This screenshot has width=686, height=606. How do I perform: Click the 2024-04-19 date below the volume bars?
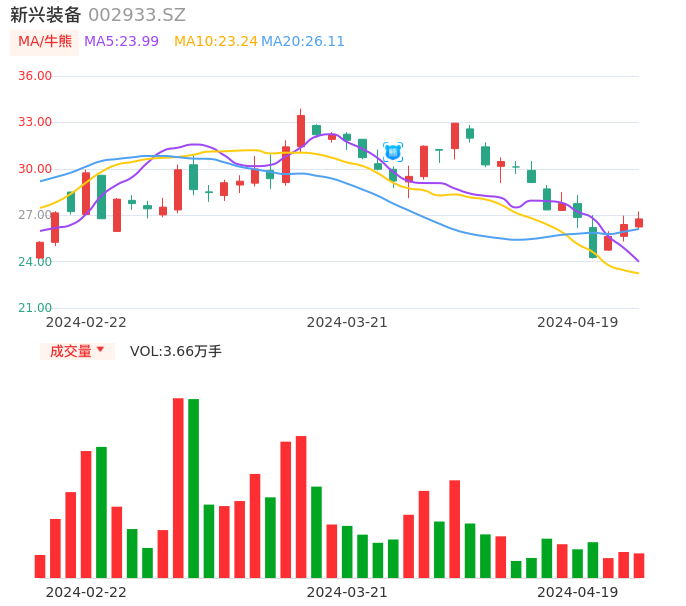578,592
